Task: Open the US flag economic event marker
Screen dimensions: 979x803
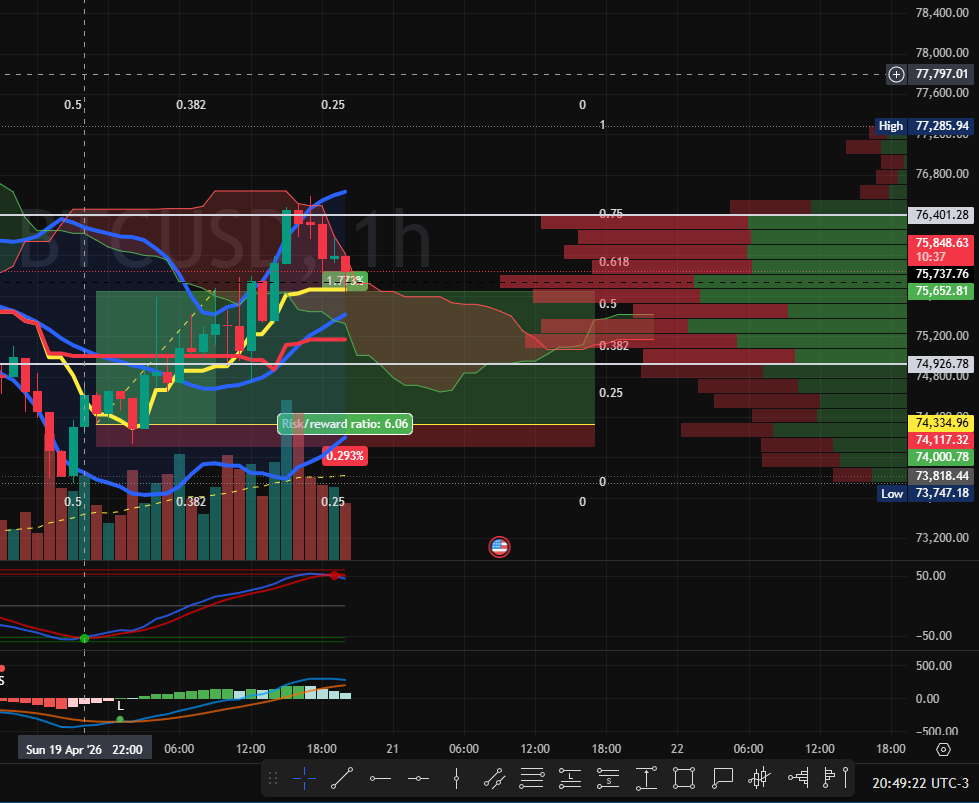Action: [499, 547]
